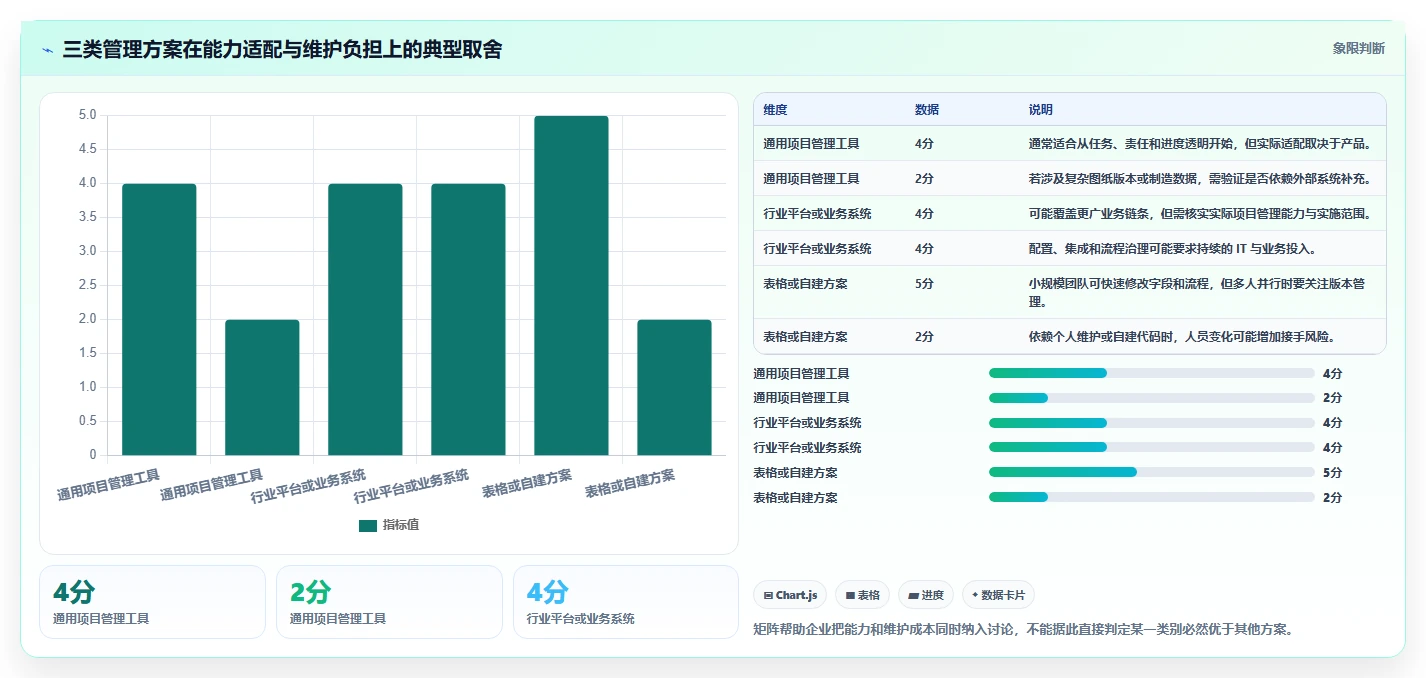Click the first progress bar, 通用项目管理工具 4分
Image resolution: width=1426 pixels, height=678 pixels.
pos(1152,373)
